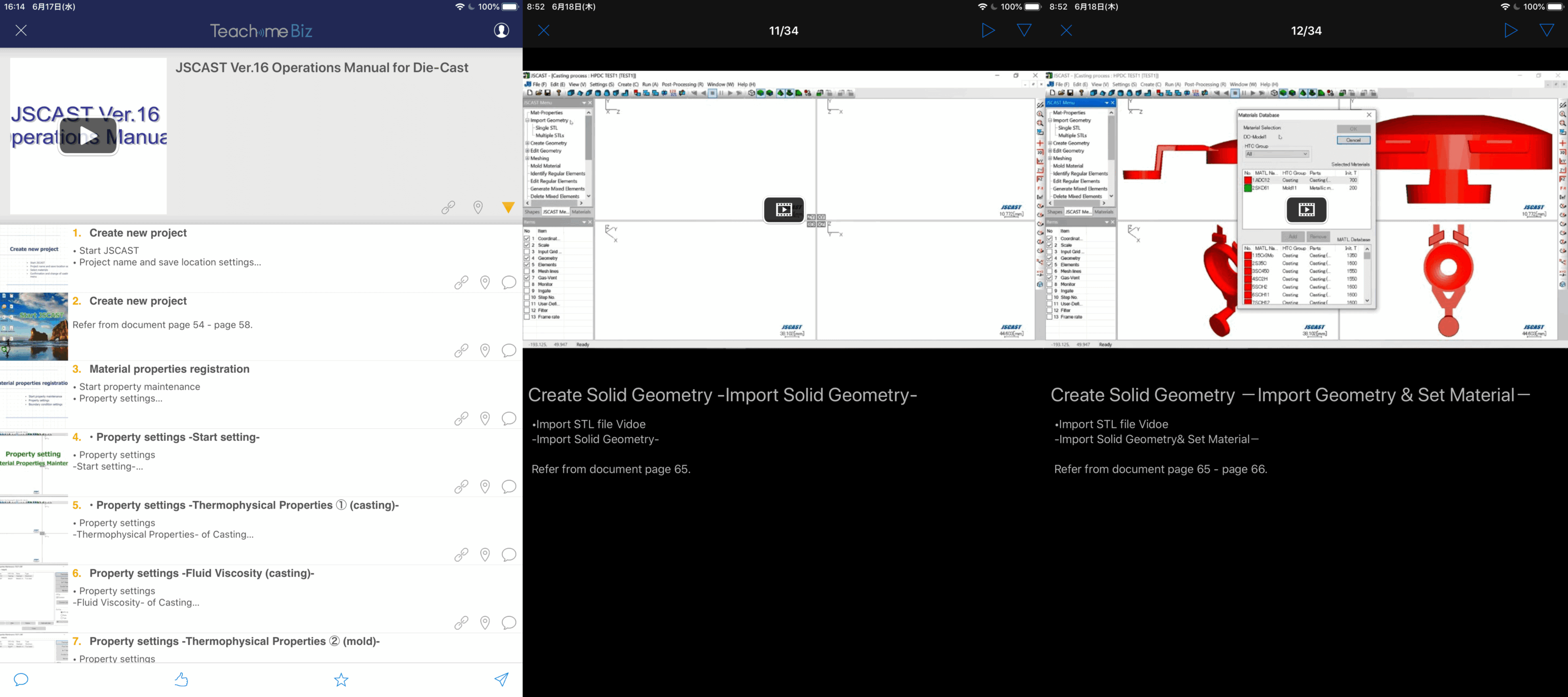Play the video on slide 11/34

(783, 210)
